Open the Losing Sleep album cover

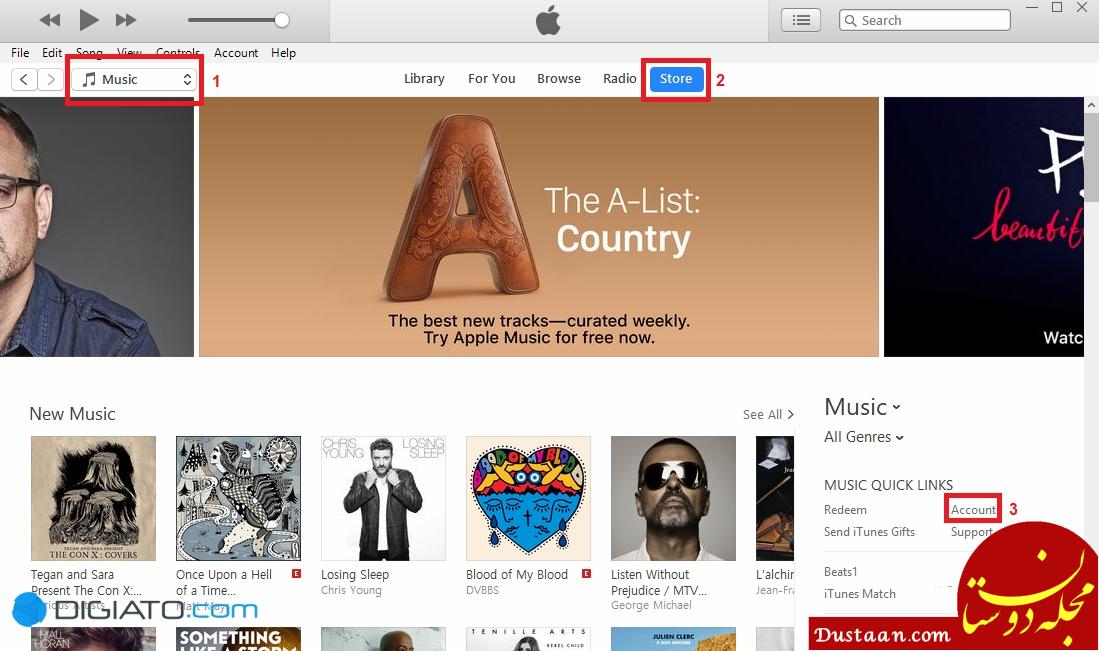pos(383,498)
